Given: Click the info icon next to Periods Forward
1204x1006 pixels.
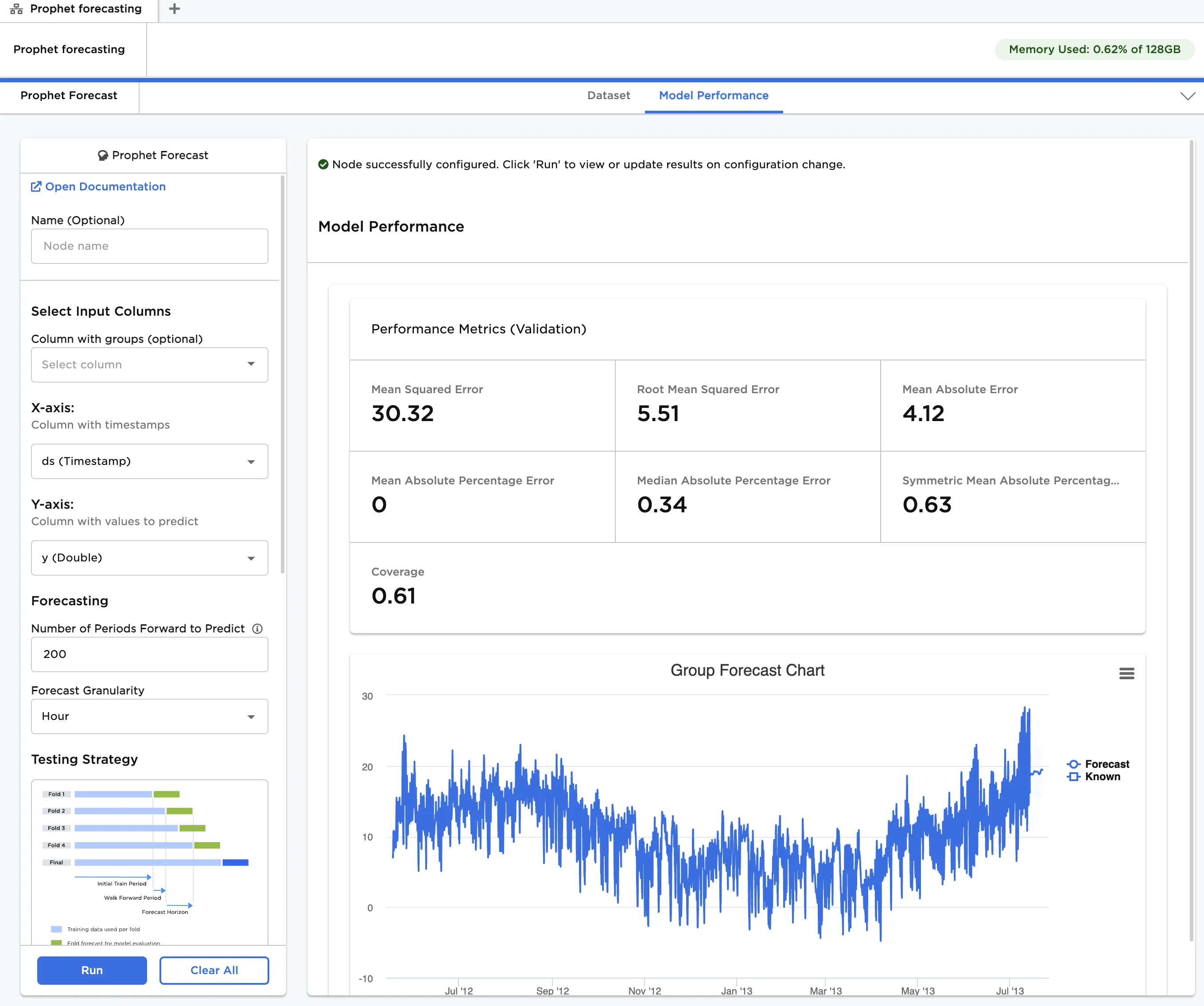Looking at the screenshot, I should pos(257,628).
